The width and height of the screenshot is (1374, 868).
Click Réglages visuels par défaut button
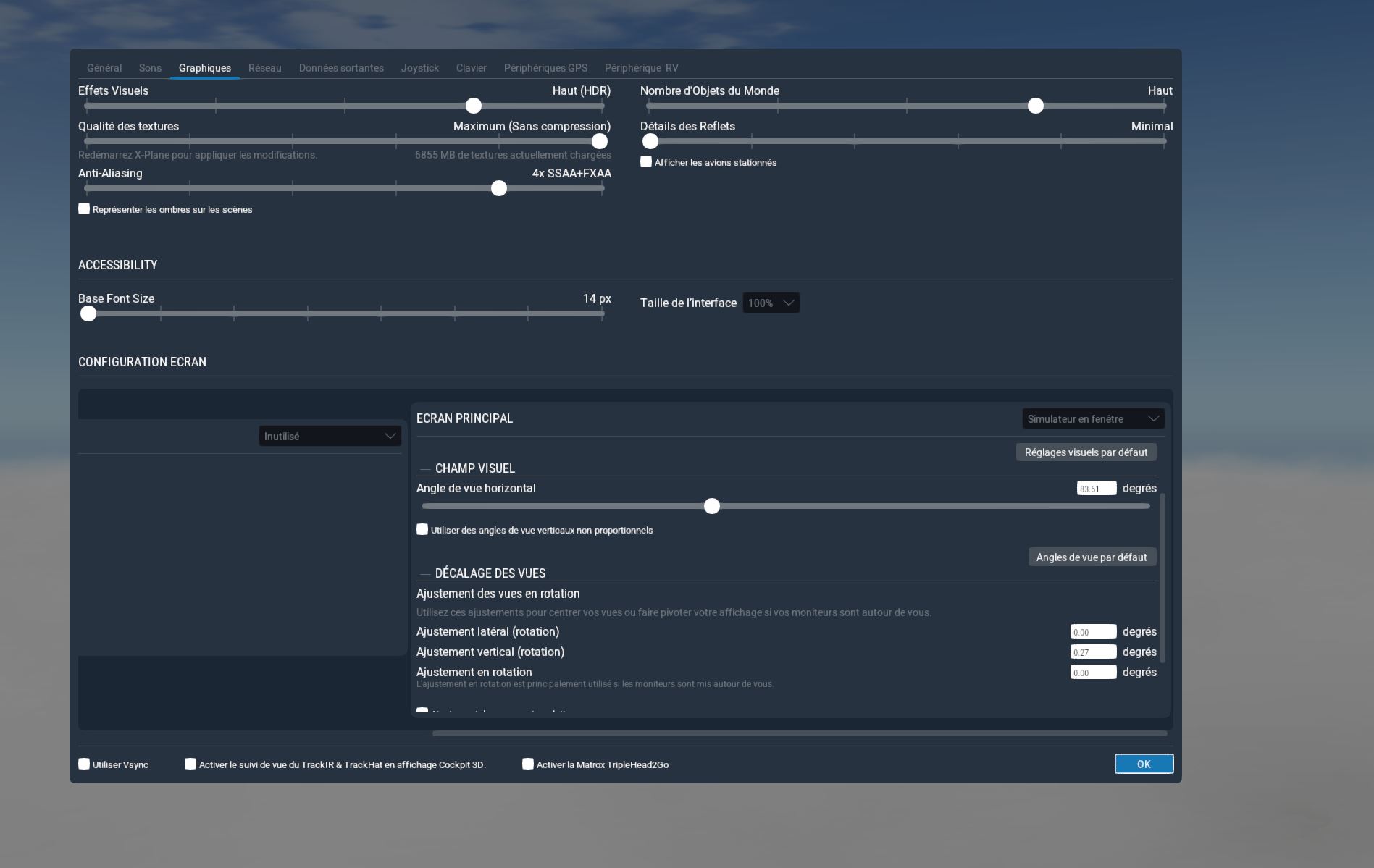[1086, 452]
